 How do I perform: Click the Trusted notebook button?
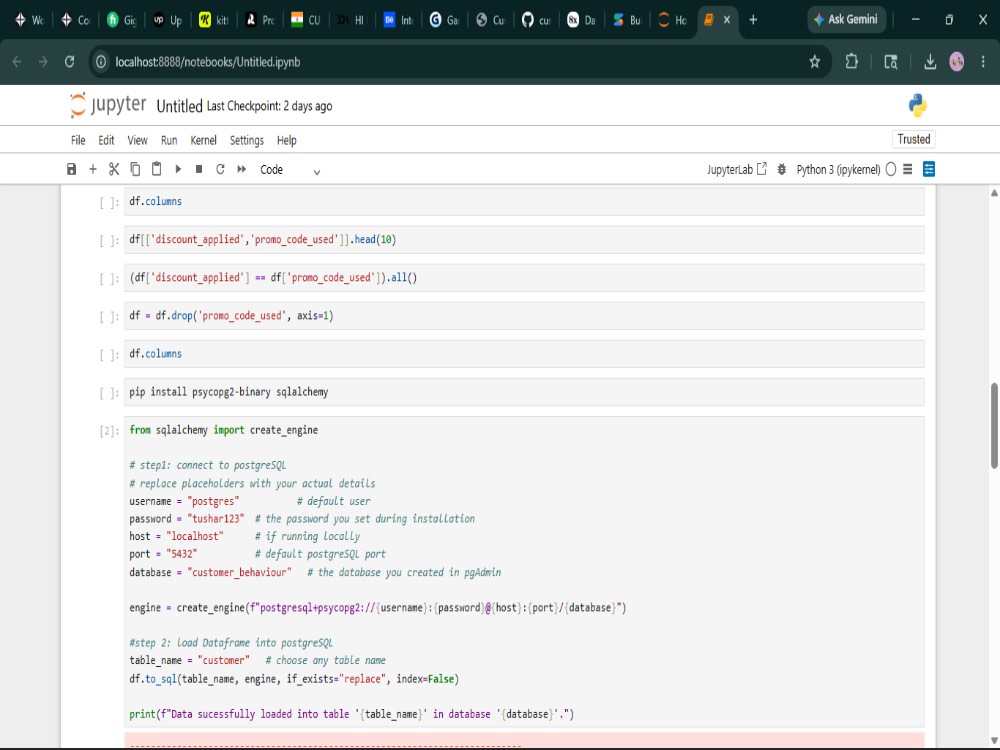(913, 139)
